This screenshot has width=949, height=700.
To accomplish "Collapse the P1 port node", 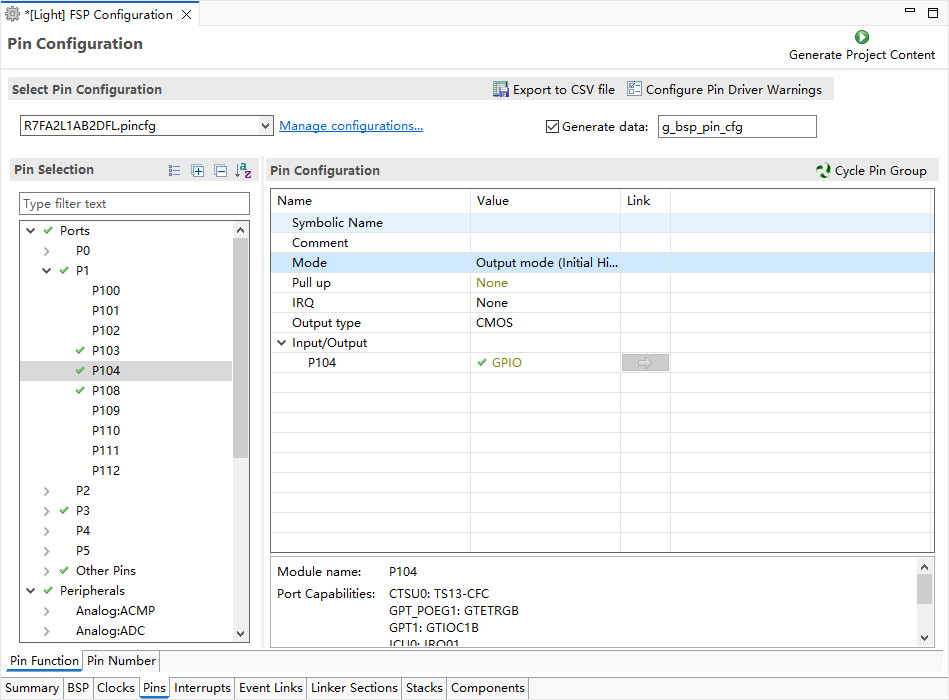I will tap(47, 270).
